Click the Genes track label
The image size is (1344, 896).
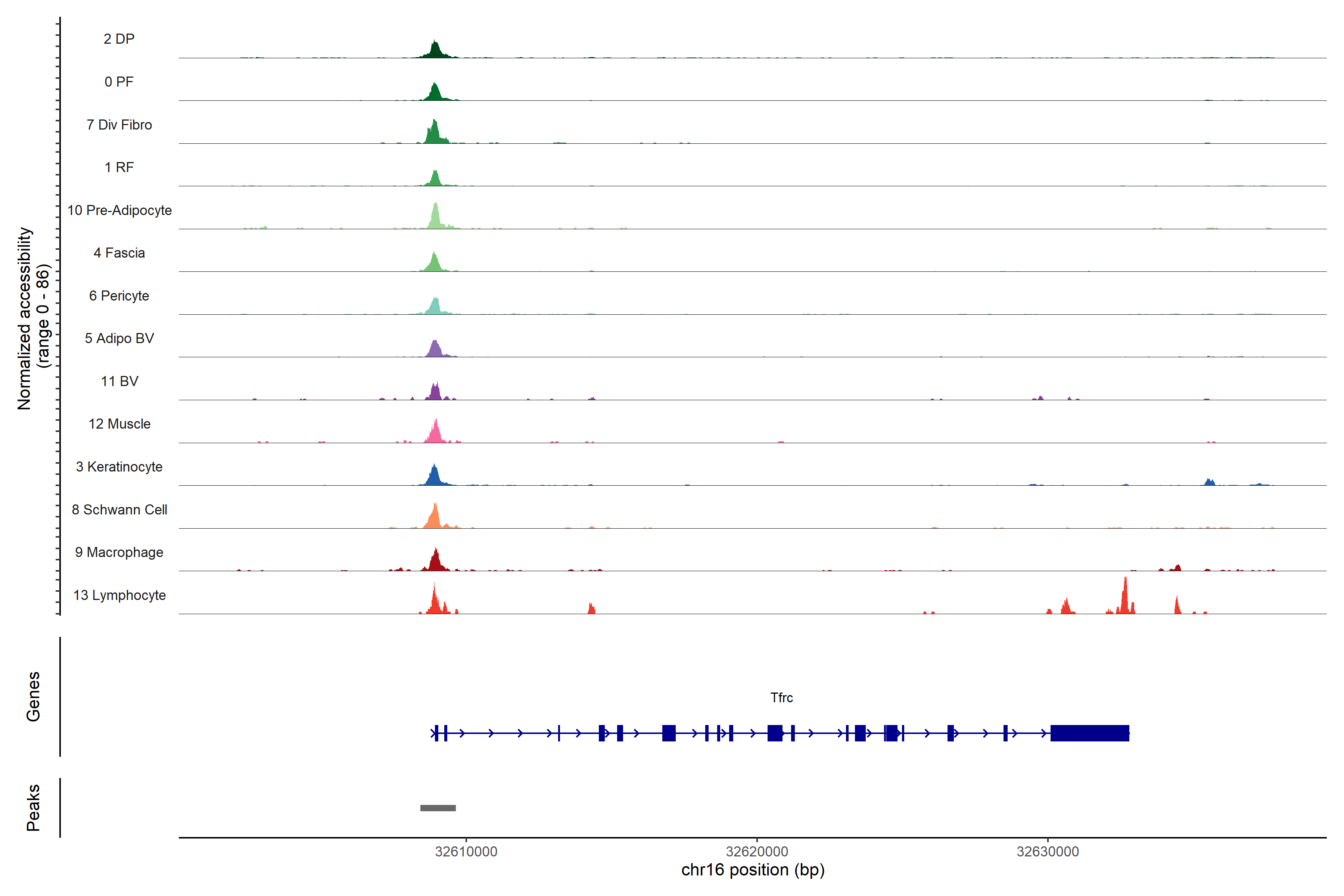(33, 696)
